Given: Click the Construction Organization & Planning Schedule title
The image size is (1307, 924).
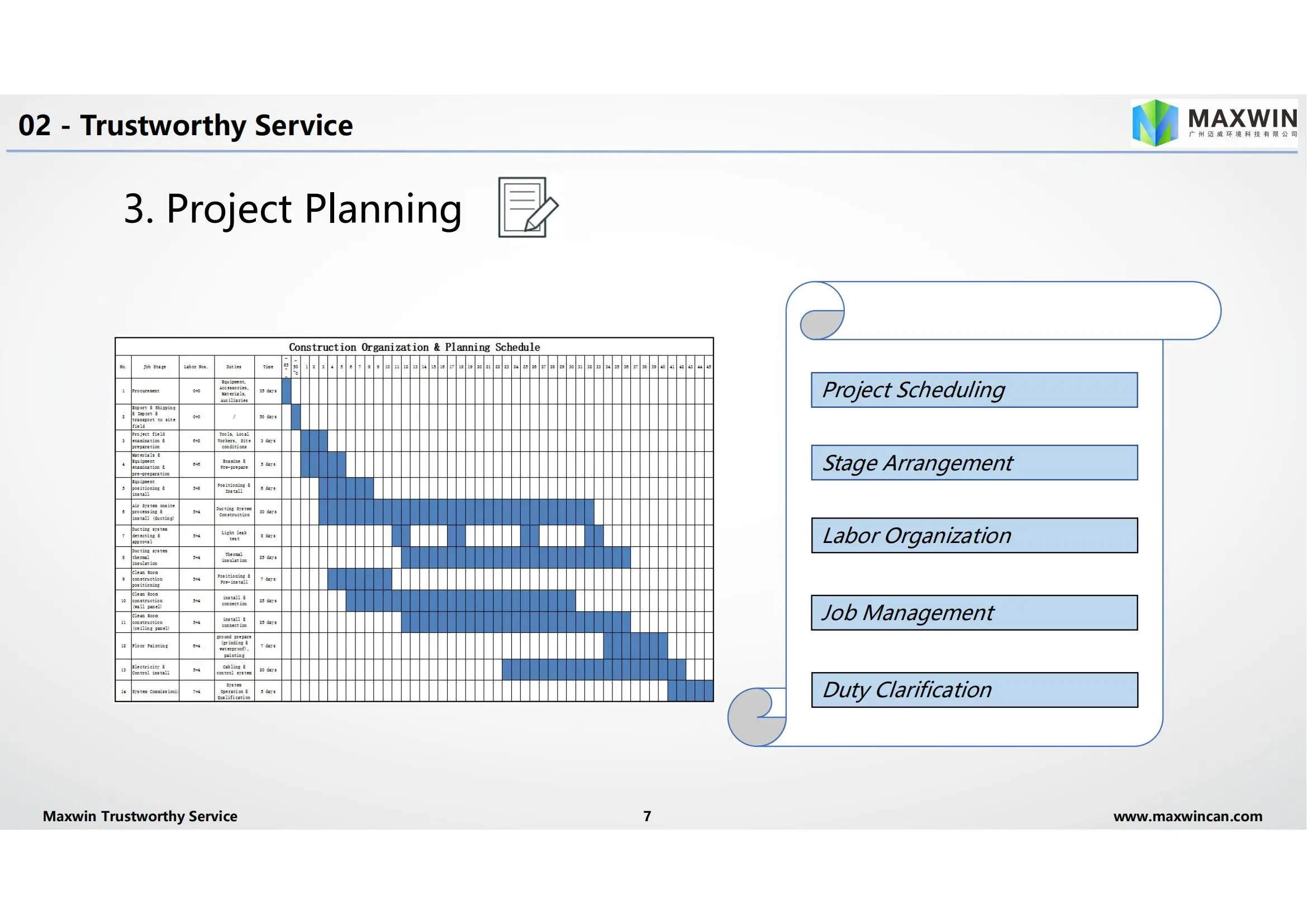Looking at the screenshot, I should pyautogui.click(x=415, y=347).
